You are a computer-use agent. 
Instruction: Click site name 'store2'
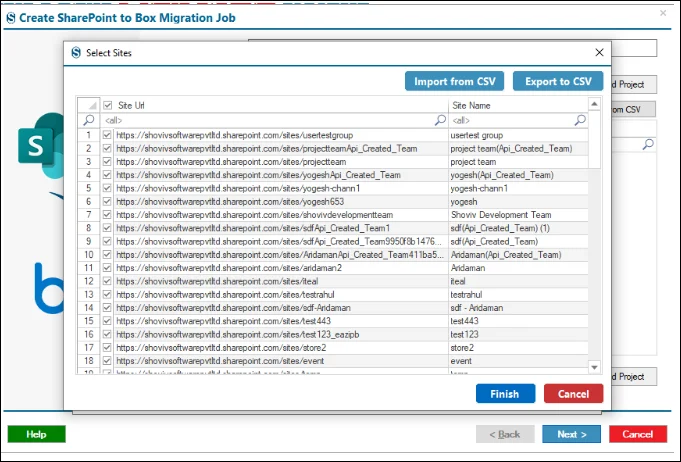[x=462, y=347]
